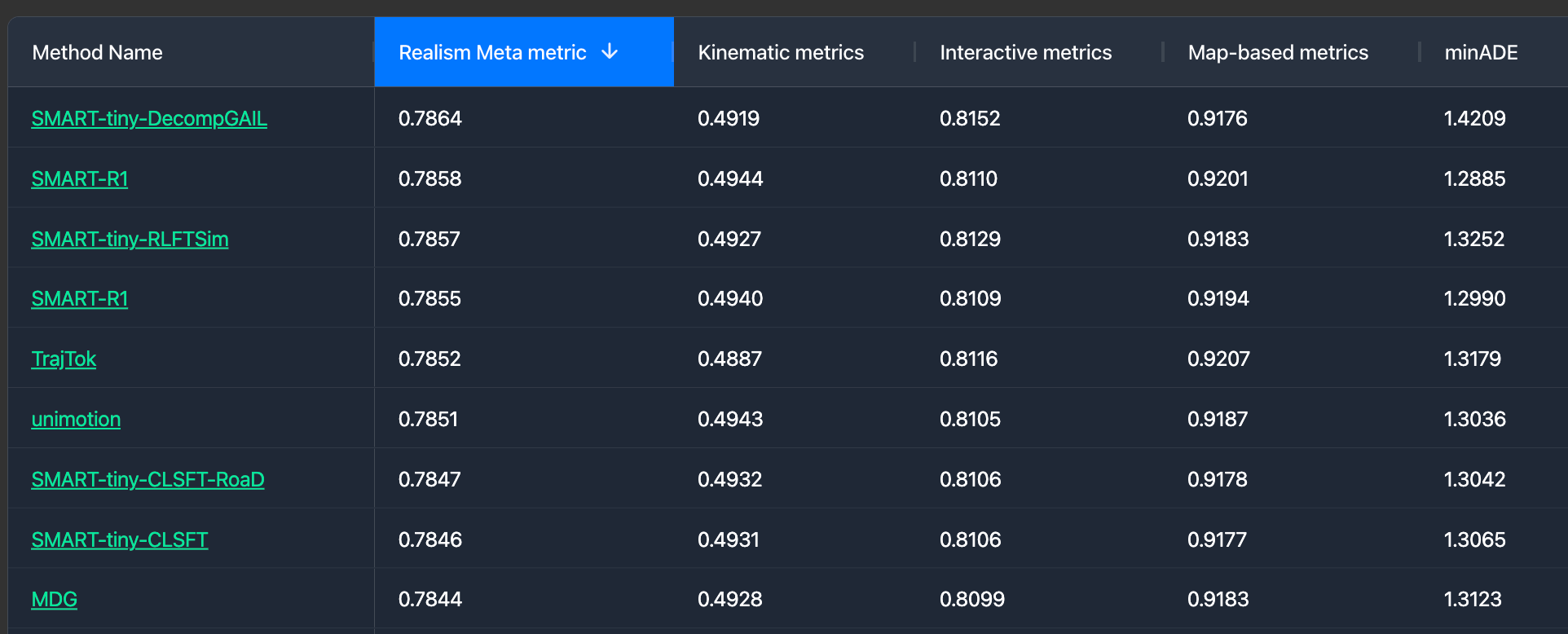Viewport: 1568px width, 634px height.
Task: Open the SMART-tiny-RLFTSim link
Action: click(130, 240)
